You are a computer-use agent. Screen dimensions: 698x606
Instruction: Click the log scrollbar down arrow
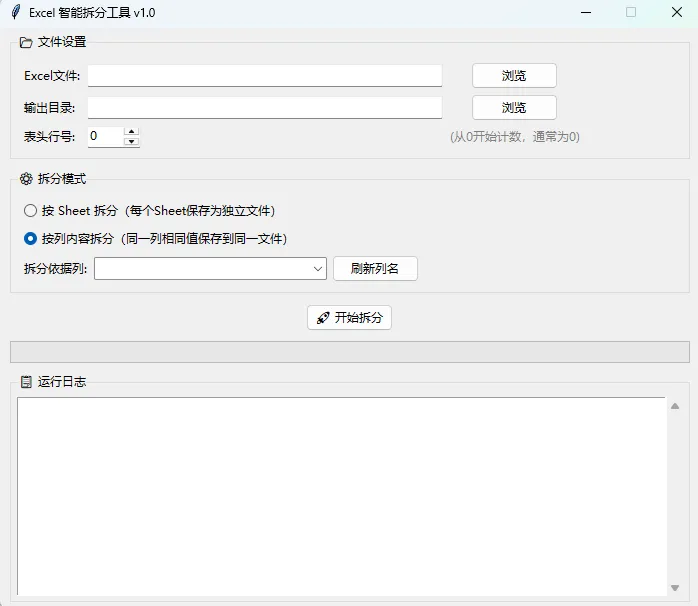[675, 588]
